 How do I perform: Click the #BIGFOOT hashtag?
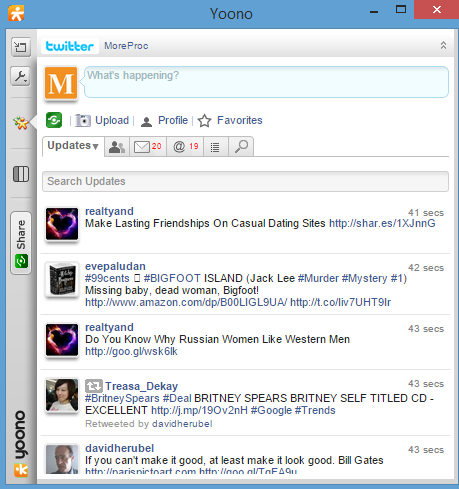tap(172, 278)
